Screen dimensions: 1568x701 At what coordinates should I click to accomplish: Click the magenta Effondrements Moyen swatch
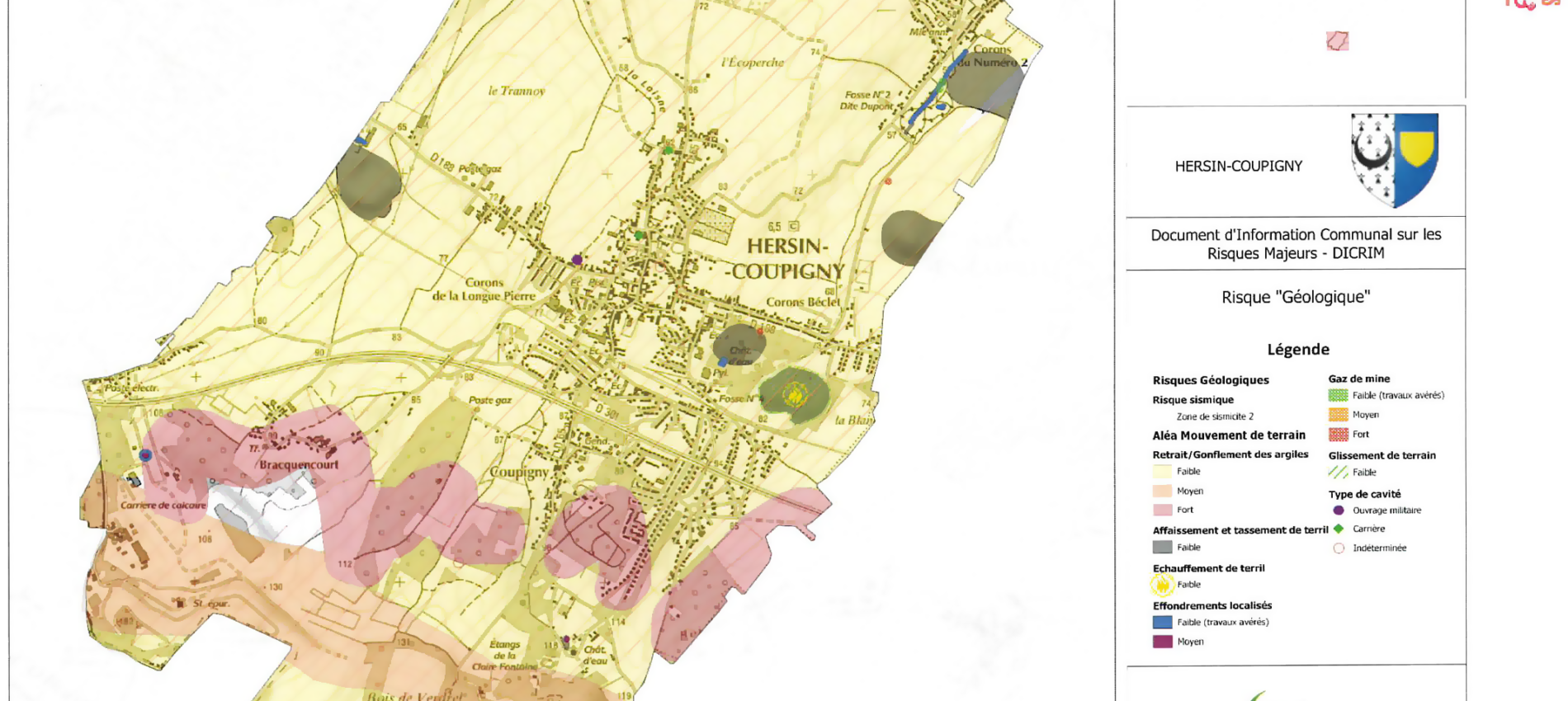[1162, 642]
